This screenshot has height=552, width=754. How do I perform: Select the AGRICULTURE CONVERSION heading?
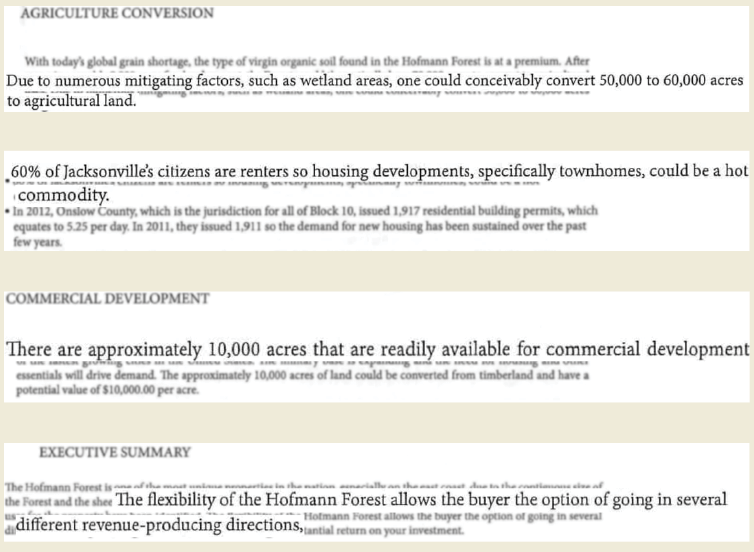(x=117, y=13)
